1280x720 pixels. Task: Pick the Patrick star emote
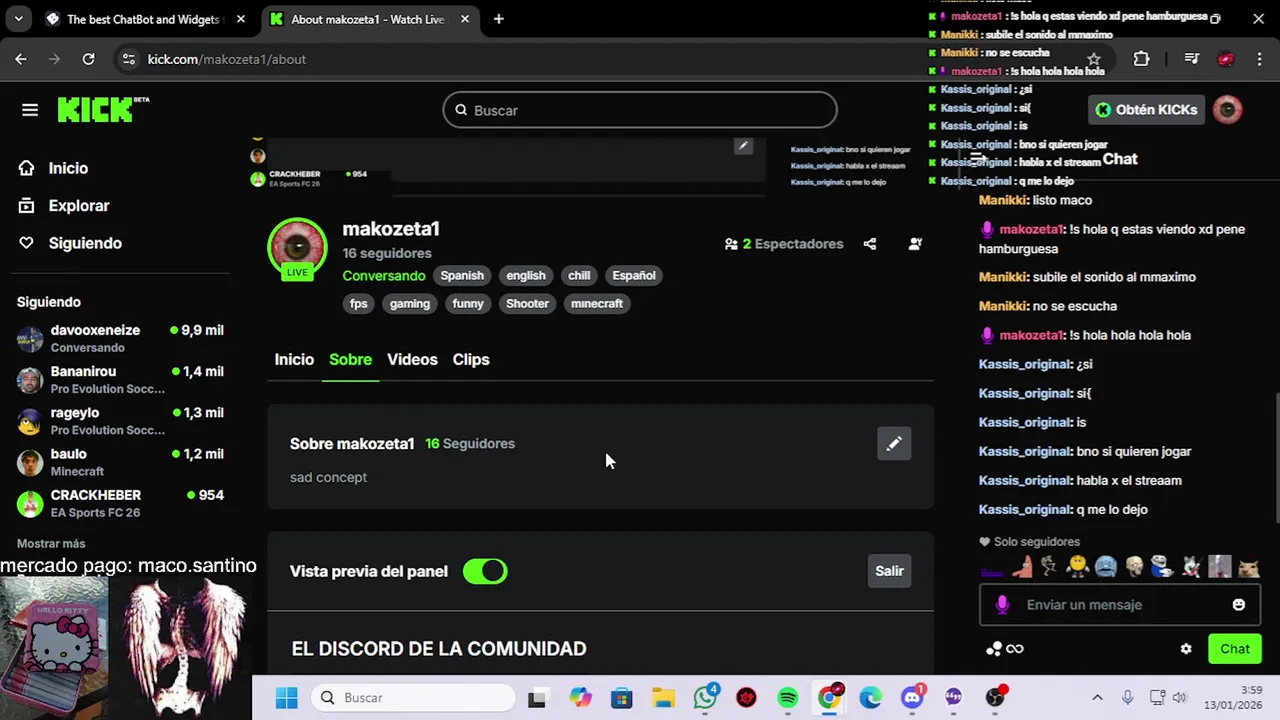pos(1021,567)
